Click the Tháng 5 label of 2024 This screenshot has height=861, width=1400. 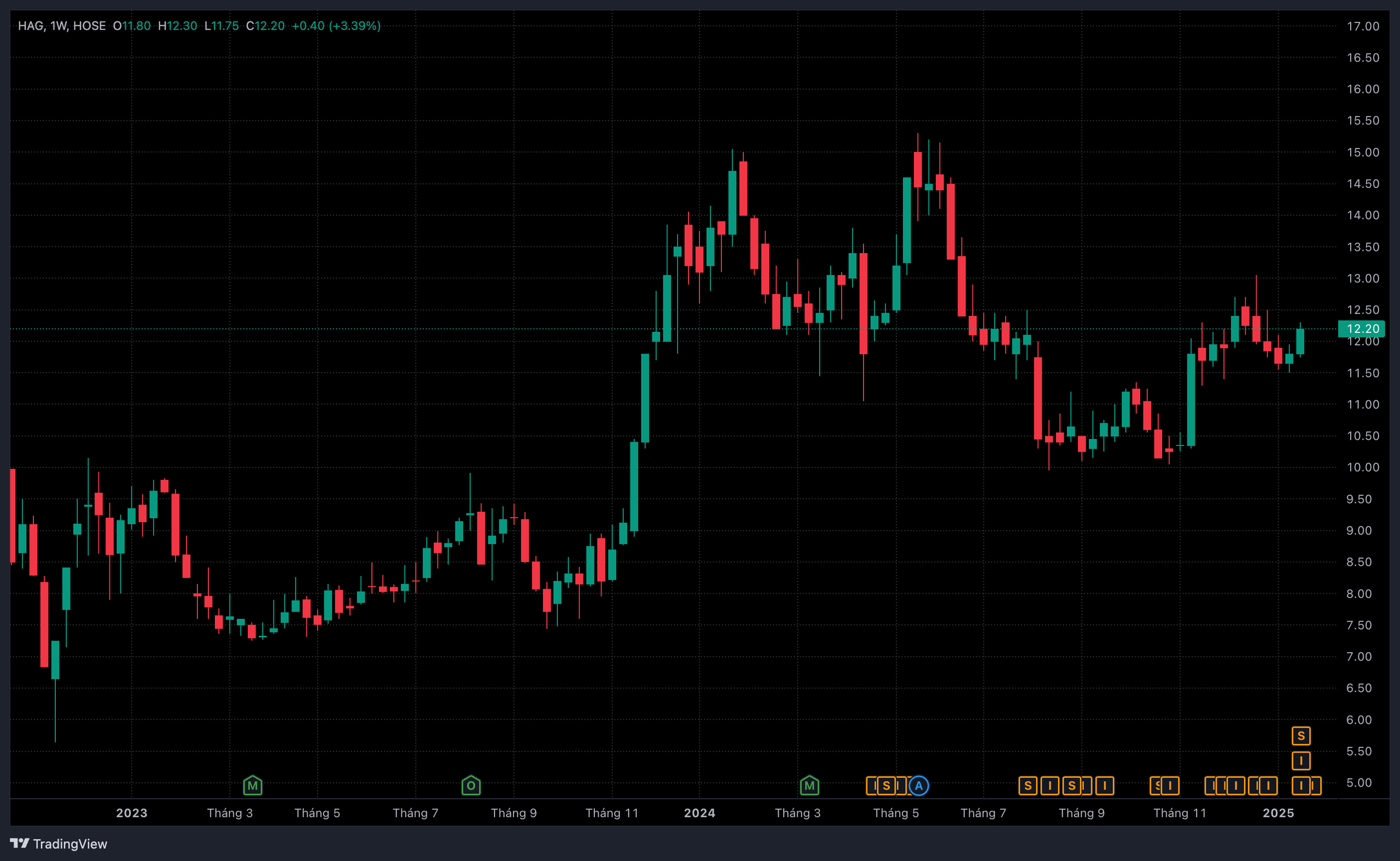pyautogui.click(x=896, y=812)
